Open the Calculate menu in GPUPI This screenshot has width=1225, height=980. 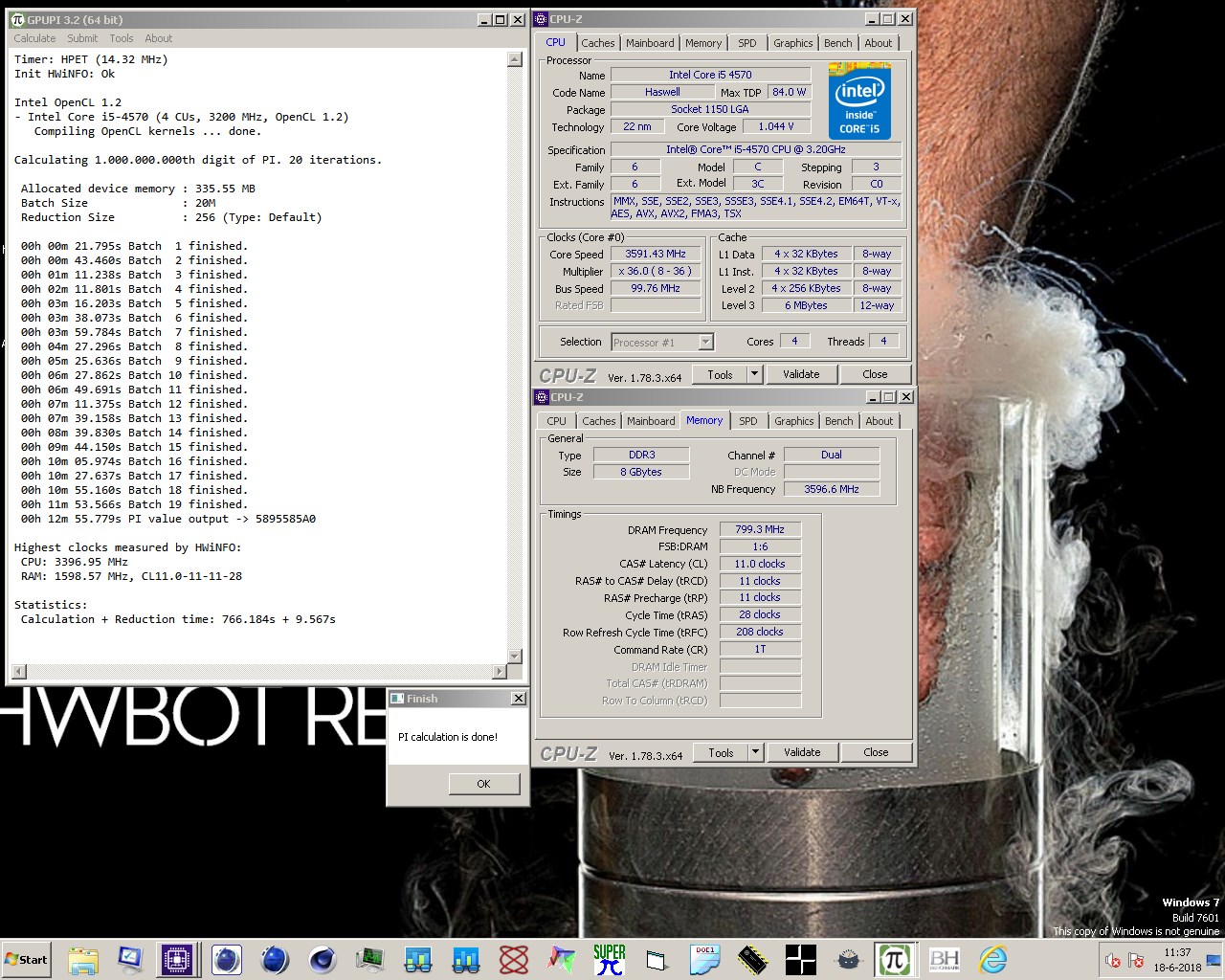click(x=34, y=38)
